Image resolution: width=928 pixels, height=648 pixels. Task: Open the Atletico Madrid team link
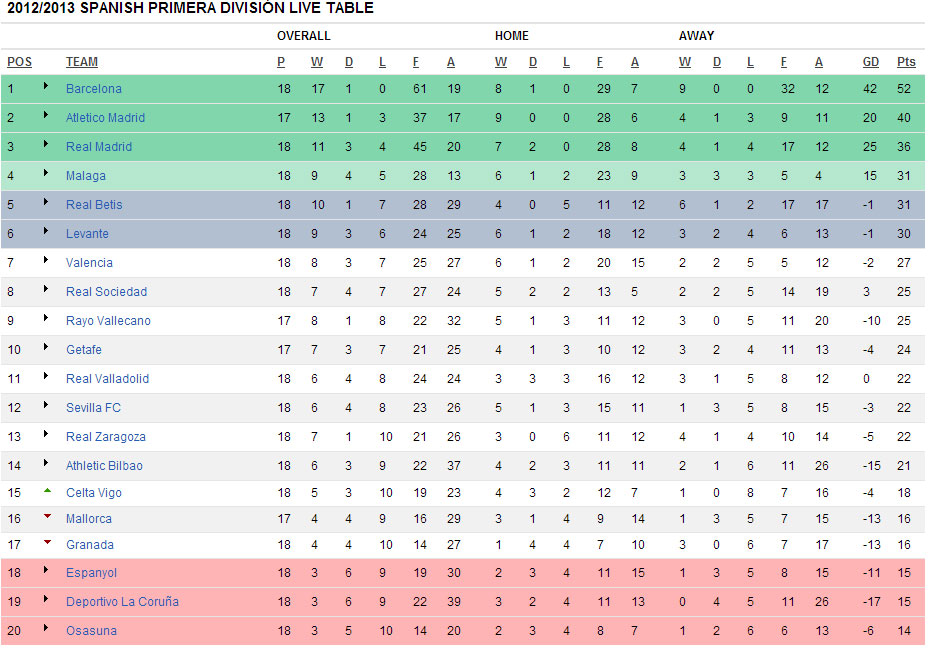click(x=105, y=118)
